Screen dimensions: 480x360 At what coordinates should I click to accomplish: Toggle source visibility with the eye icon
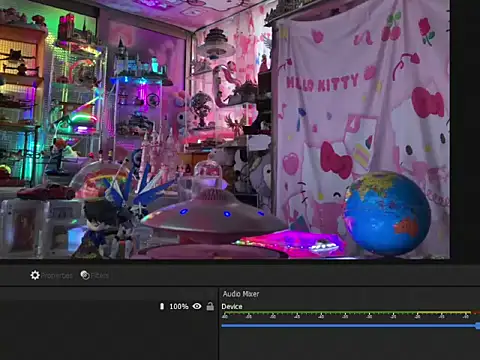(197, 306)
